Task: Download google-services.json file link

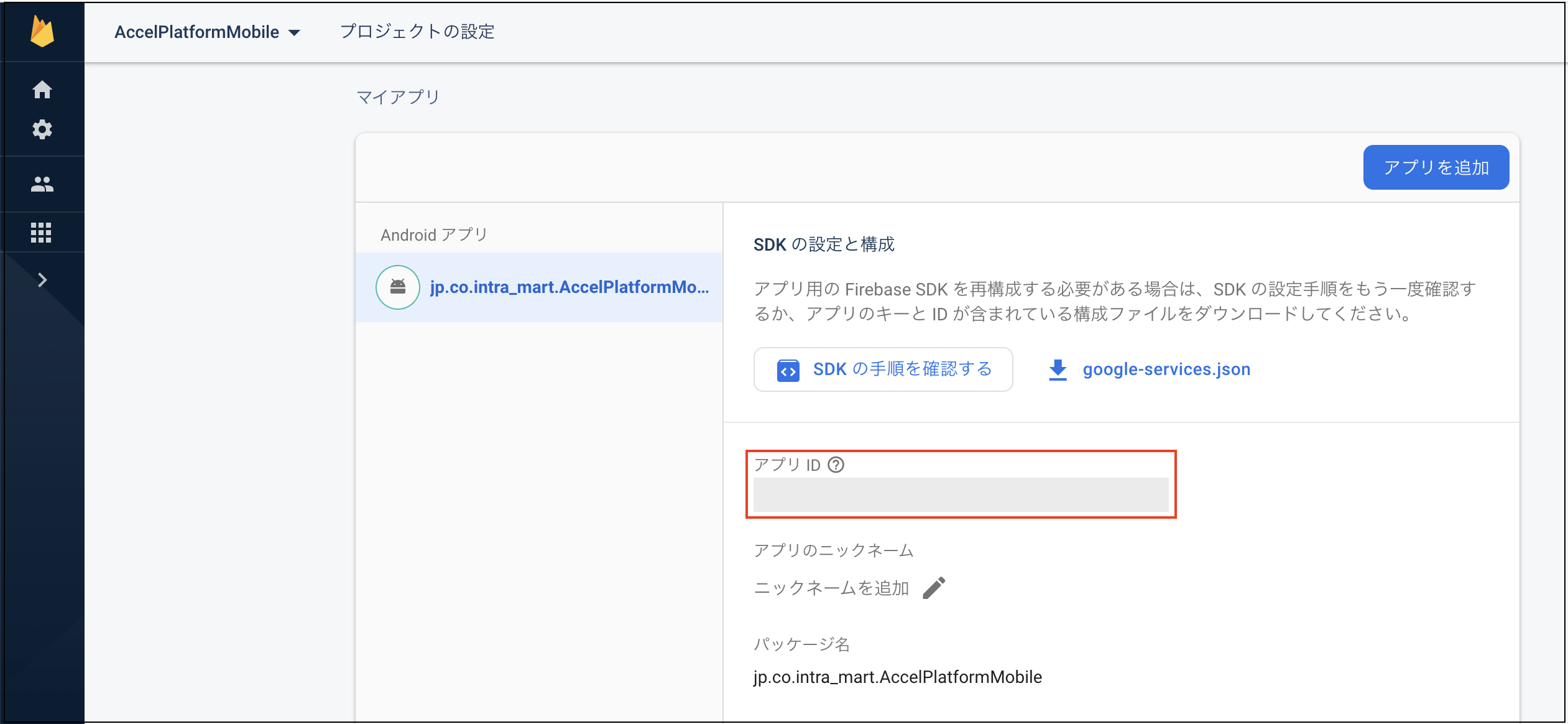Action: pos(1166,369)
